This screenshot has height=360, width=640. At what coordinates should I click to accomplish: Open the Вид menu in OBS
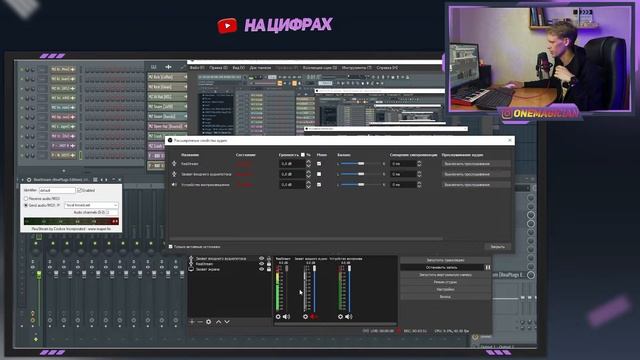pos(238,68)
